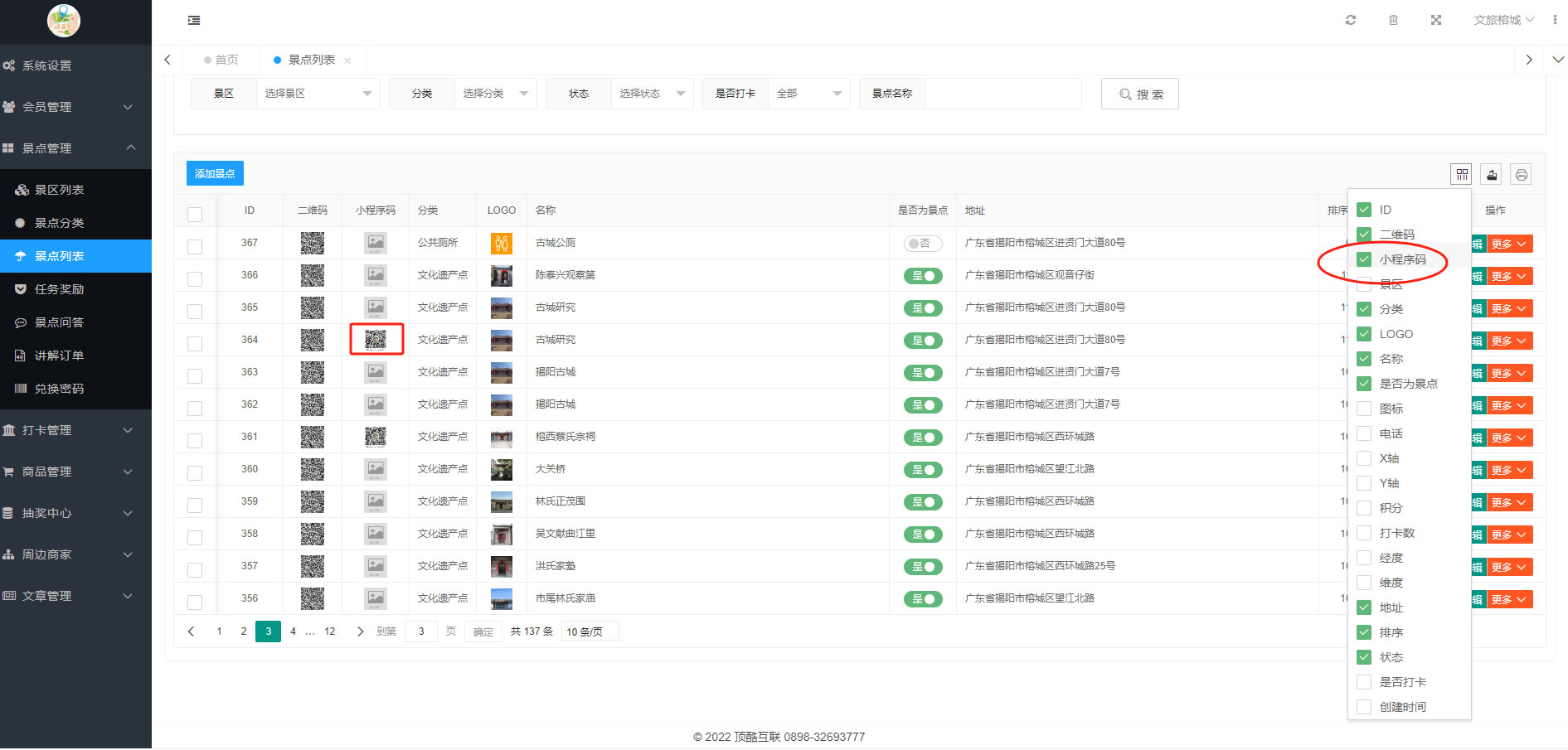Open 景区列表 in the sidebar

coord(59,190)
